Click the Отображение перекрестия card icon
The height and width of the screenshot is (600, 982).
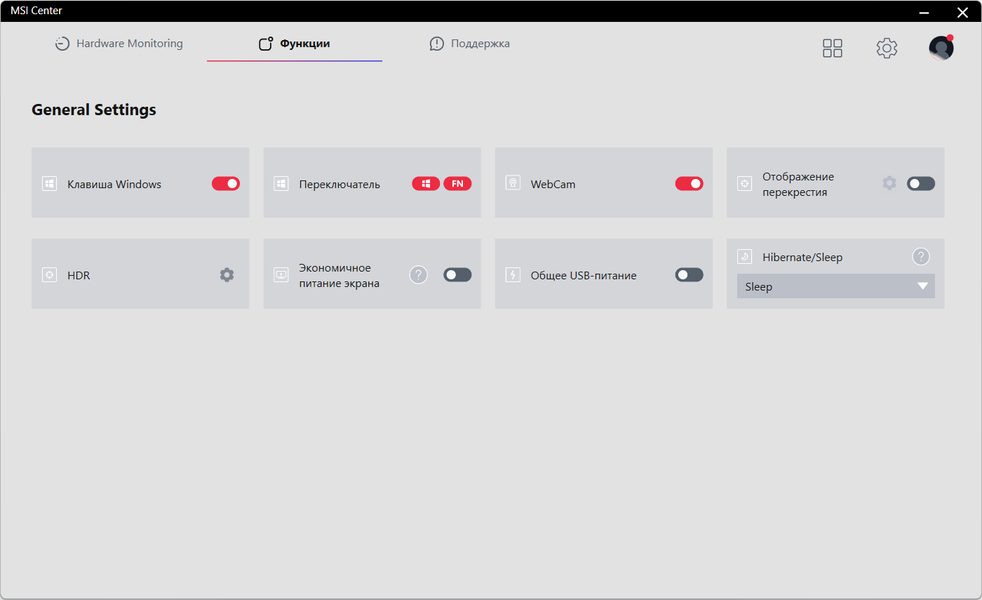pyautogui.click(x=745, y=184)
